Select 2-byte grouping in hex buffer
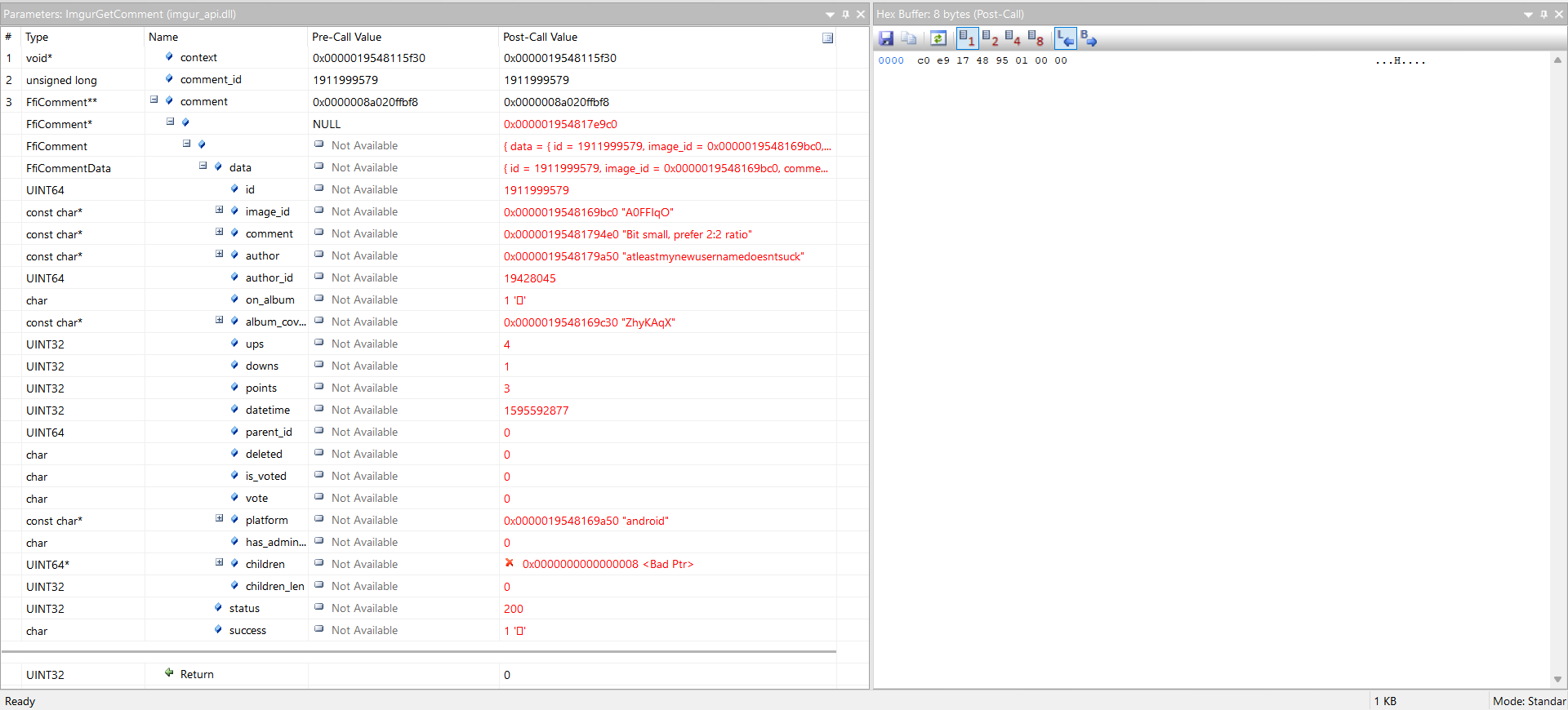Image resolution: width=1568 pixels, height=710 pixels. click(x=990, y=38)
